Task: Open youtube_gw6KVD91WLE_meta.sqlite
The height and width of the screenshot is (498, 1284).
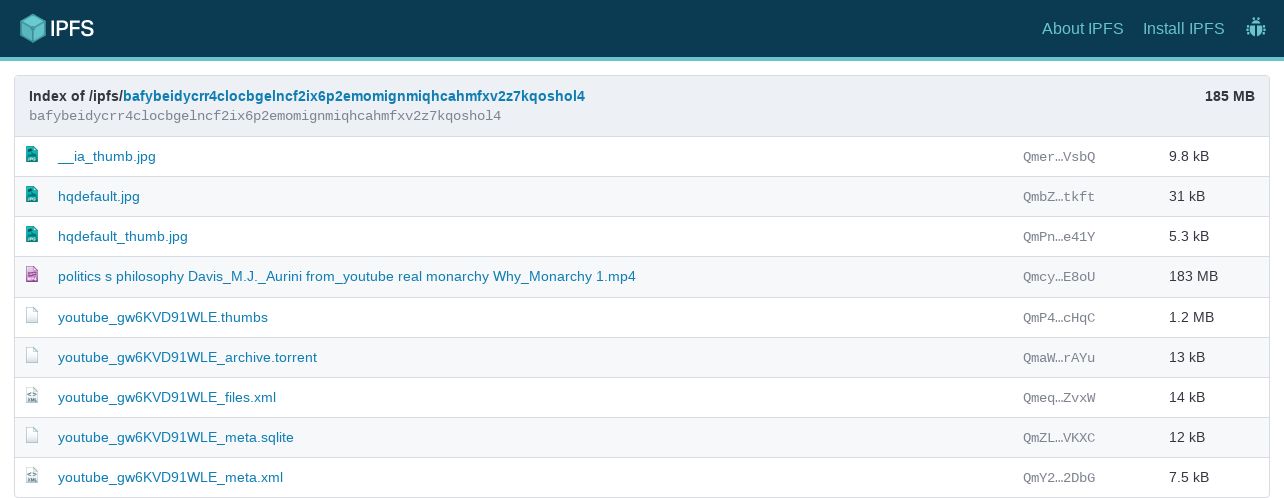Action: point(176,437)
